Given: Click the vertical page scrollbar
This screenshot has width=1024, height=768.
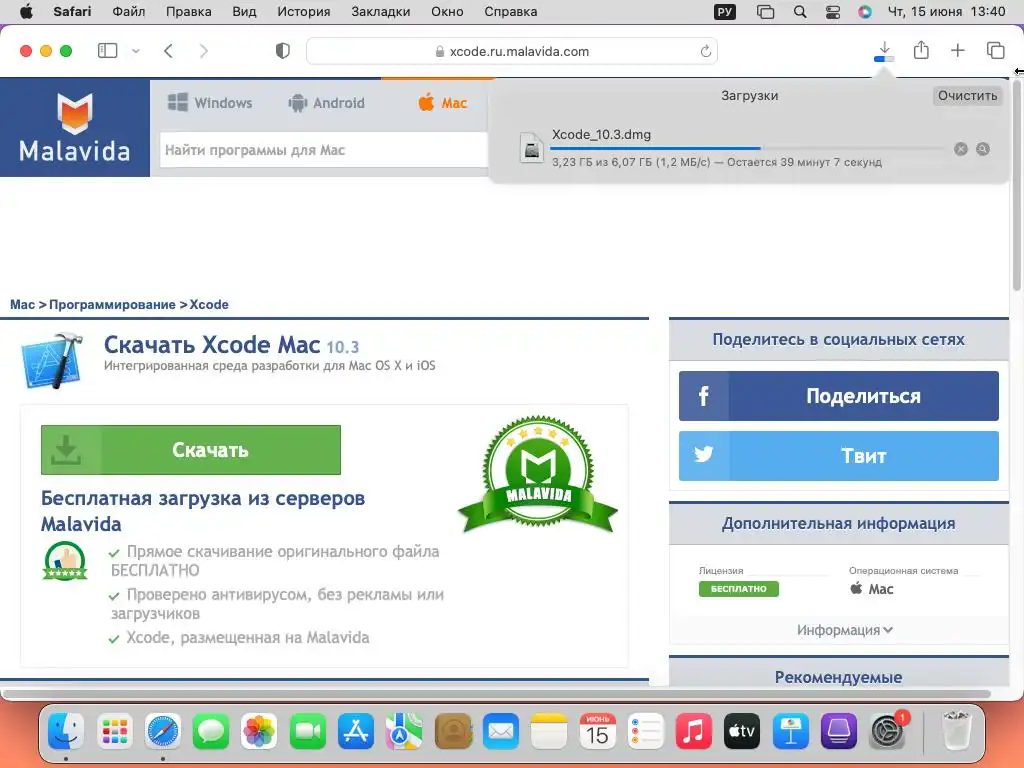Looking at the screenshot, I should click(x=1017, y=185).
